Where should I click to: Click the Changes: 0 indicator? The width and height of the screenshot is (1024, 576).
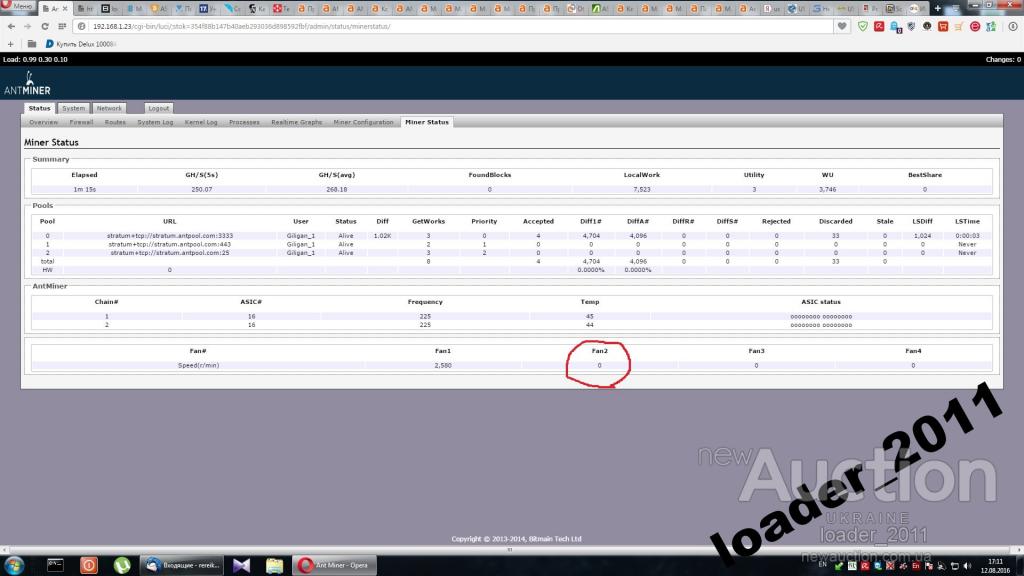pos(1003,59)
